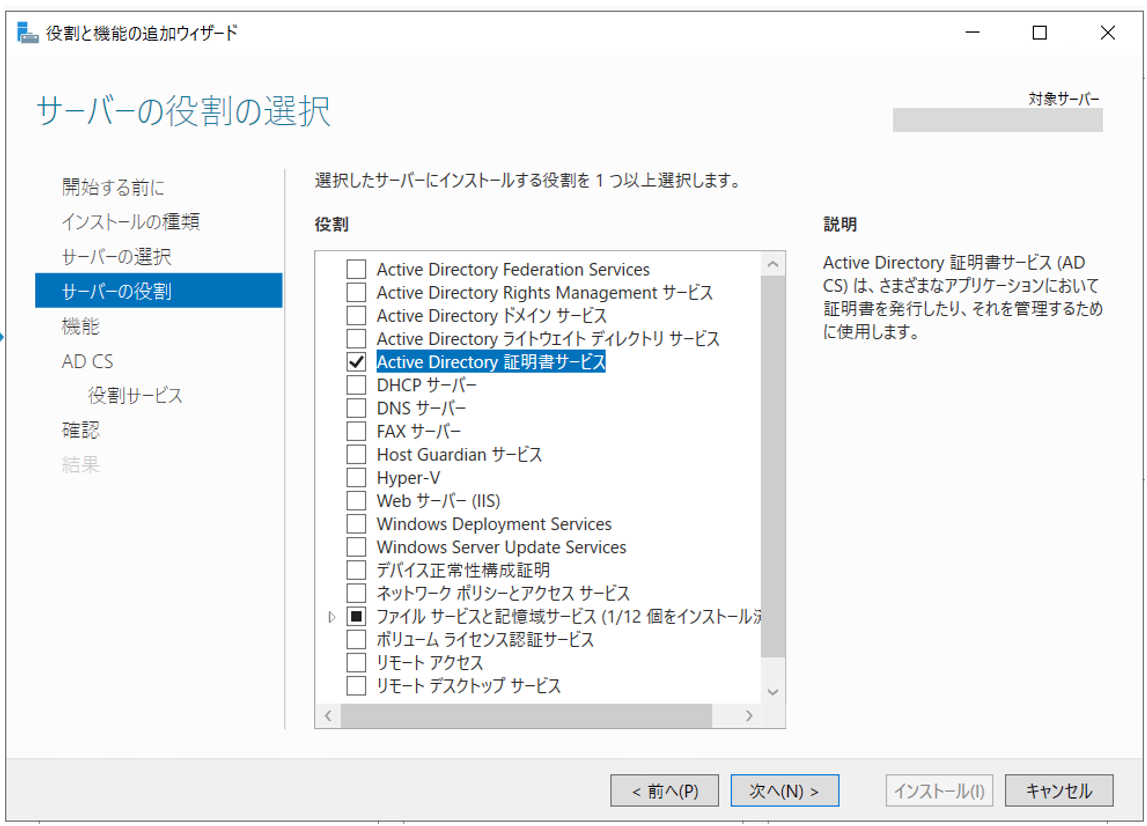Viewport: 1147px width, 826px height.
Task: Check リモート アクセス checkbox
Action: point(356,663)
